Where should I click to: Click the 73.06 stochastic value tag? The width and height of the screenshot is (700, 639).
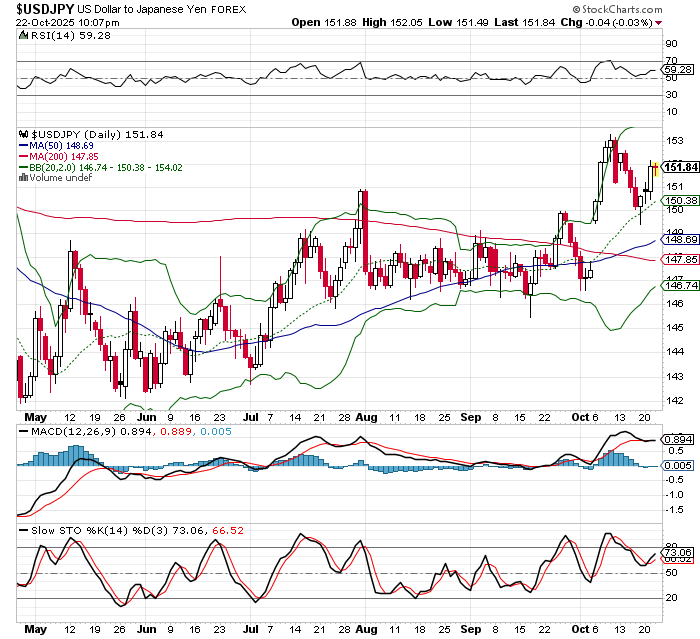[x=678, y=552]
